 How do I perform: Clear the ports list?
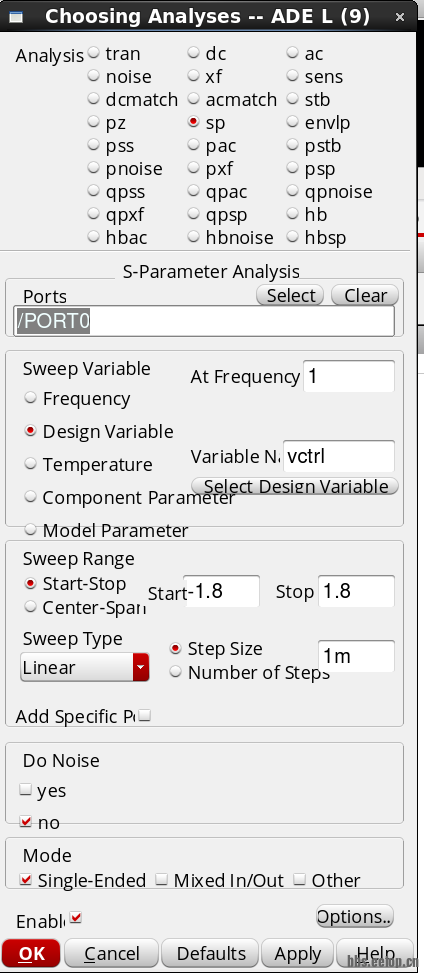(365, 295)
